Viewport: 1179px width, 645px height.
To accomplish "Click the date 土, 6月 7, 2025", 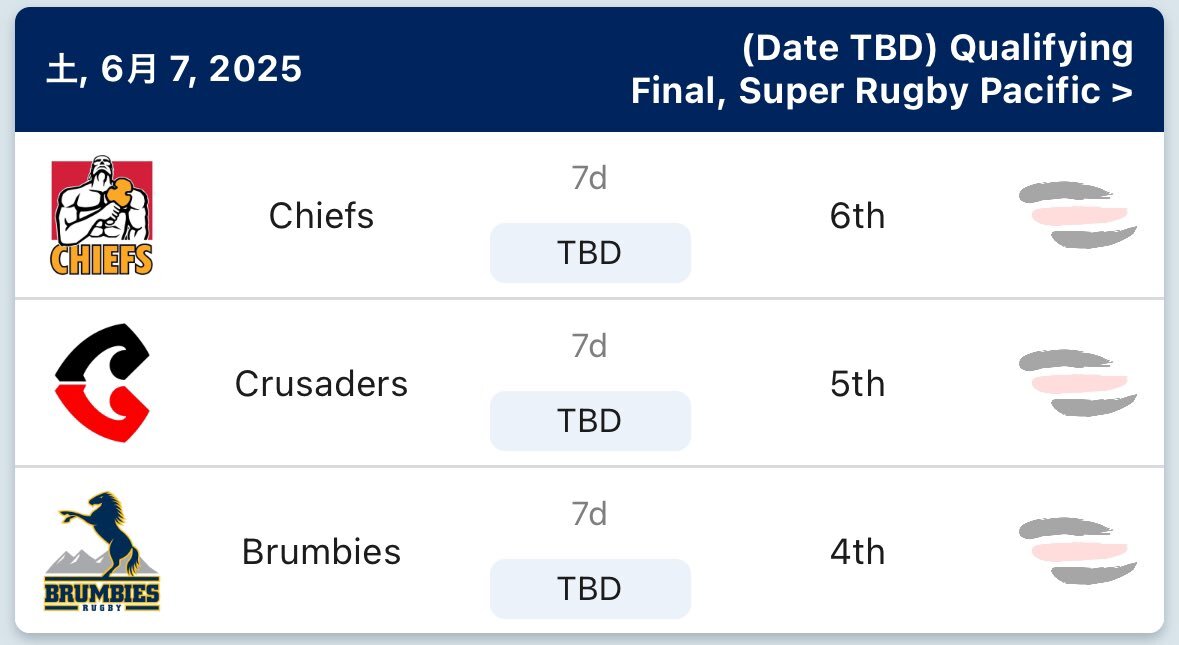I will tap(174, 69).
